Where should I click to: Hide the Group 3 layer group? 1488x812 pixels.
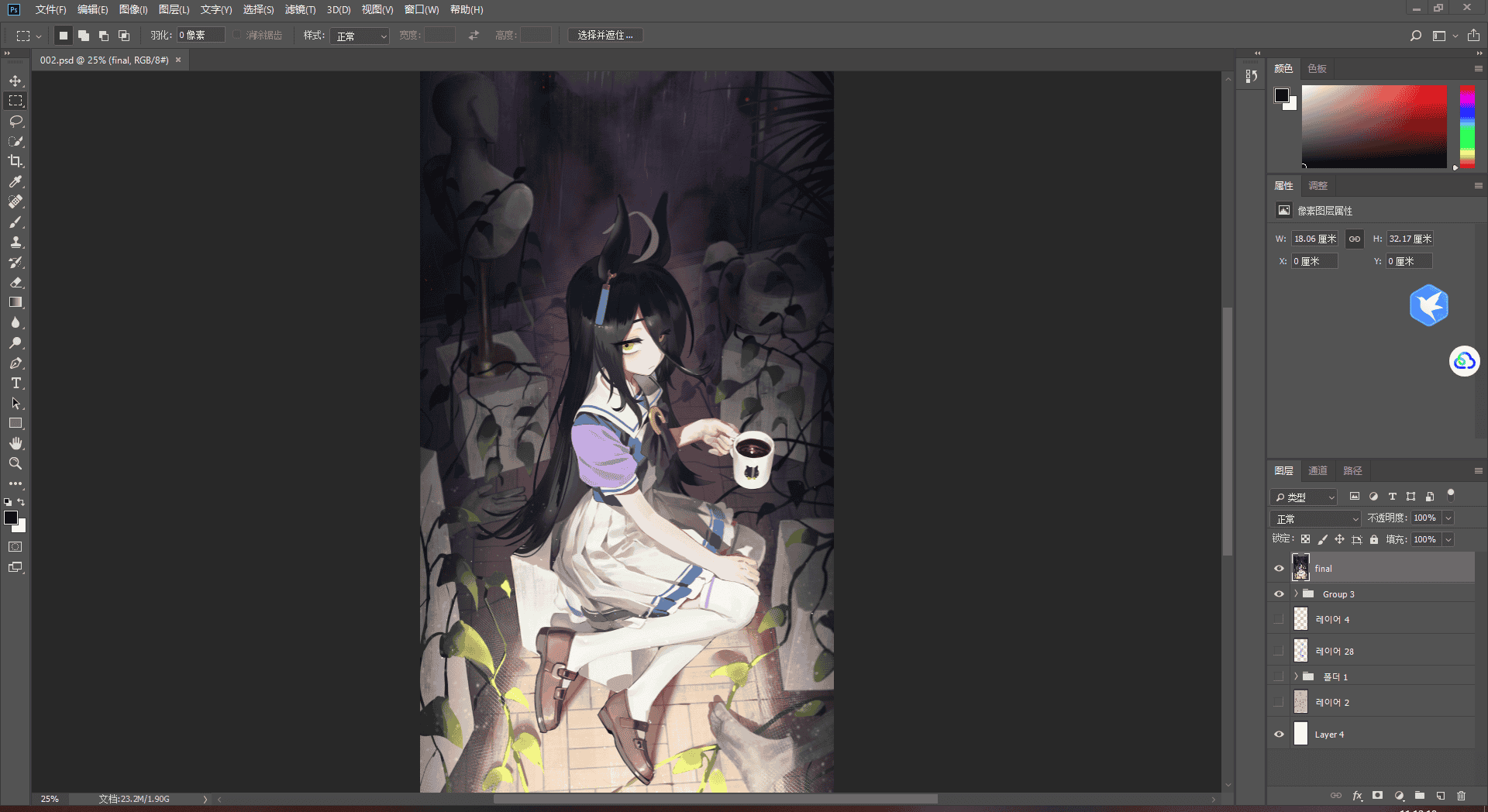1279,594
